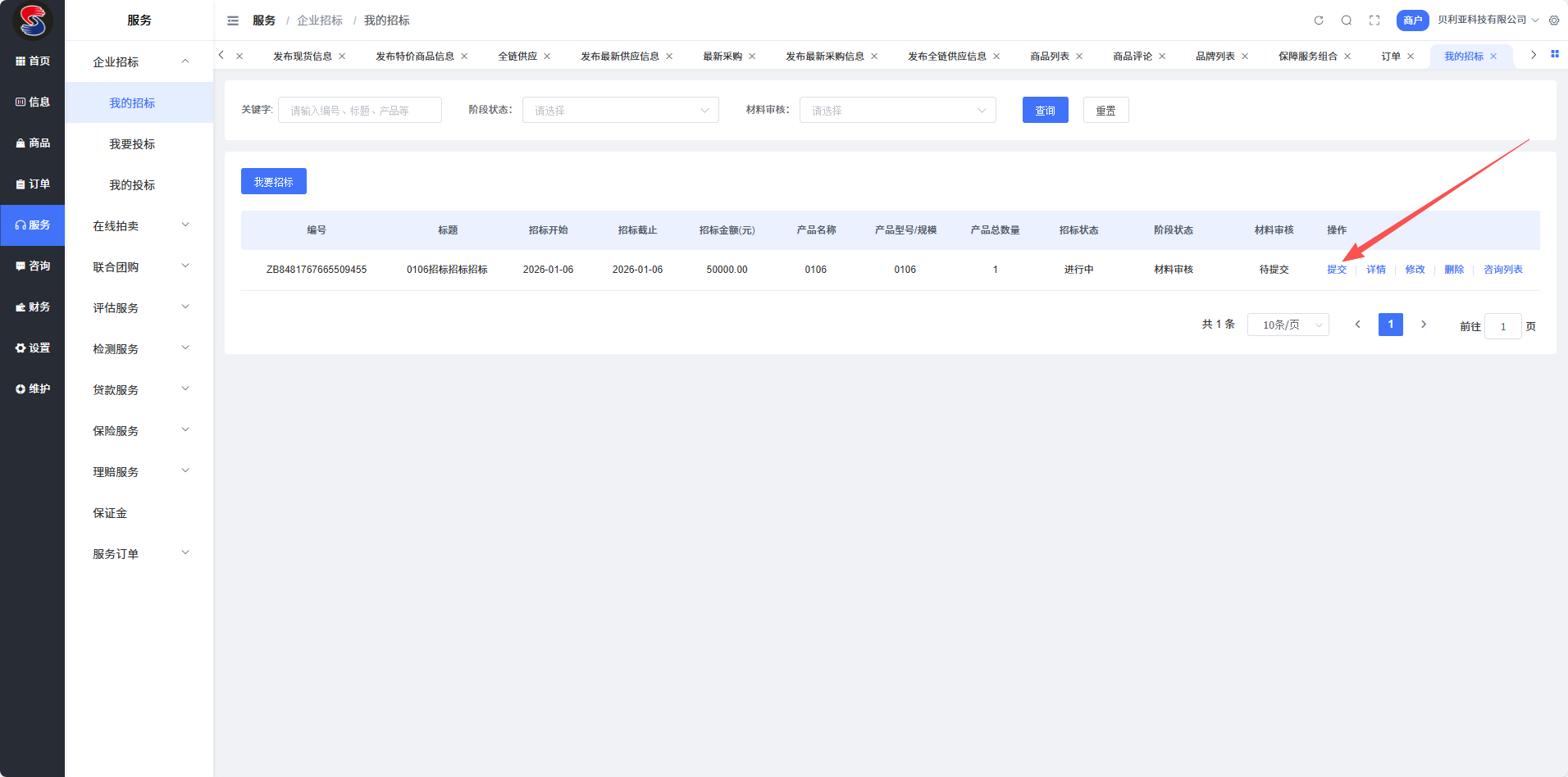Screen dimensions: 1568x777
Task: Go to 首页 in left sidebar
Action: [x=33, y=61]
